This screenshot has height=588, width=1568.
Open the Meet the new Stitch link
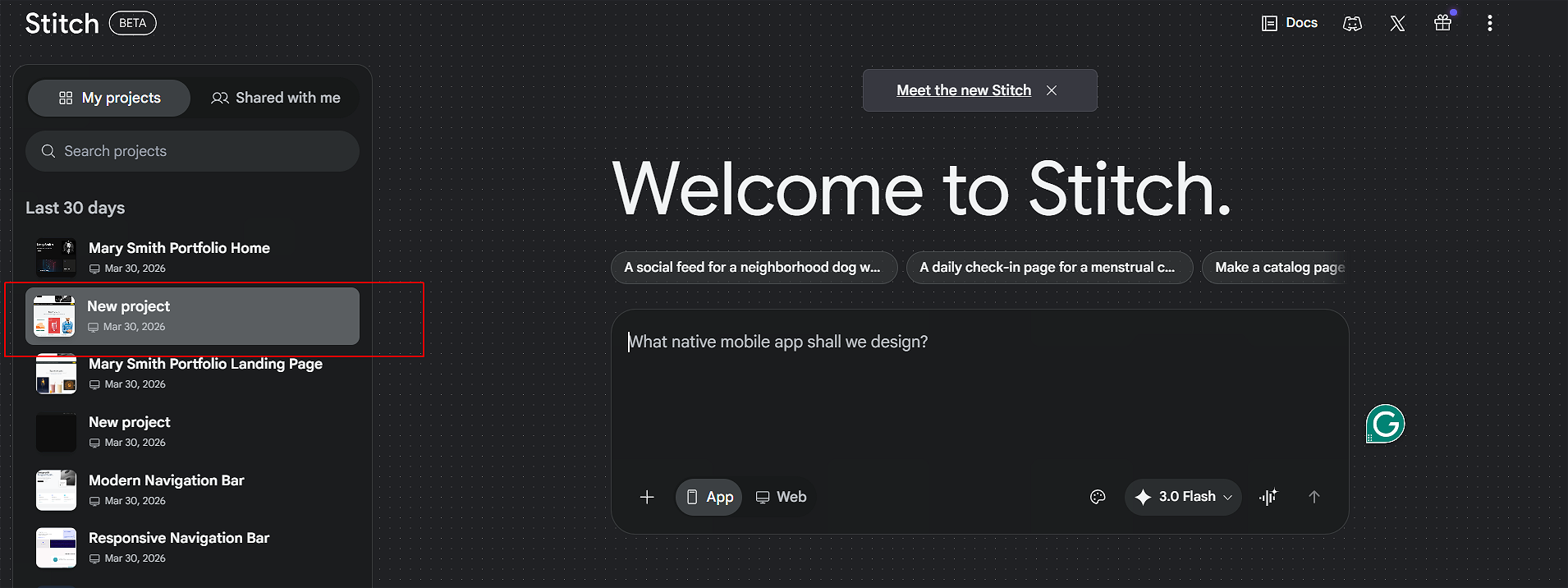tap(964, 90)
